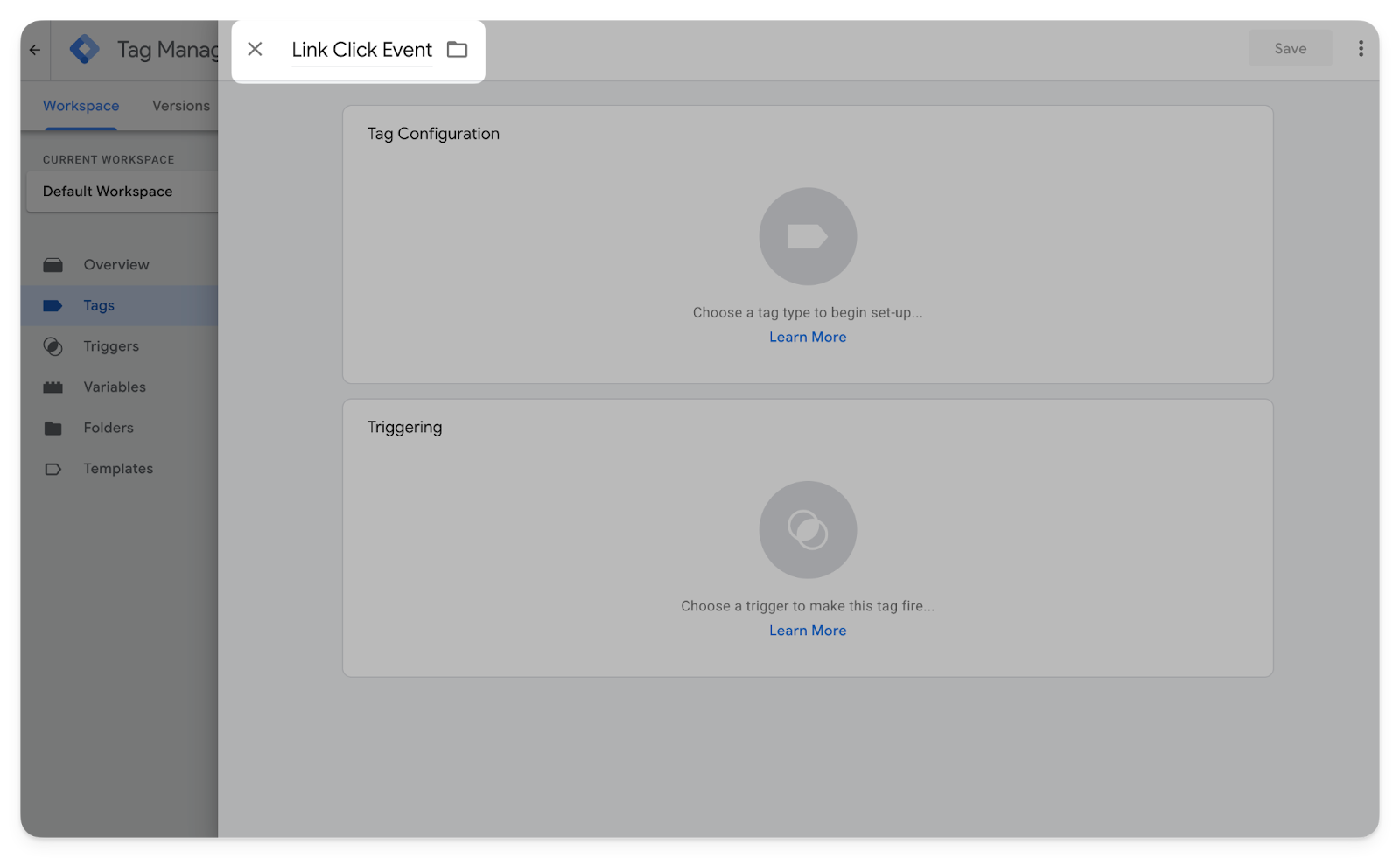
Task: Click the tag type circle icon
Action: click(807, 236)
